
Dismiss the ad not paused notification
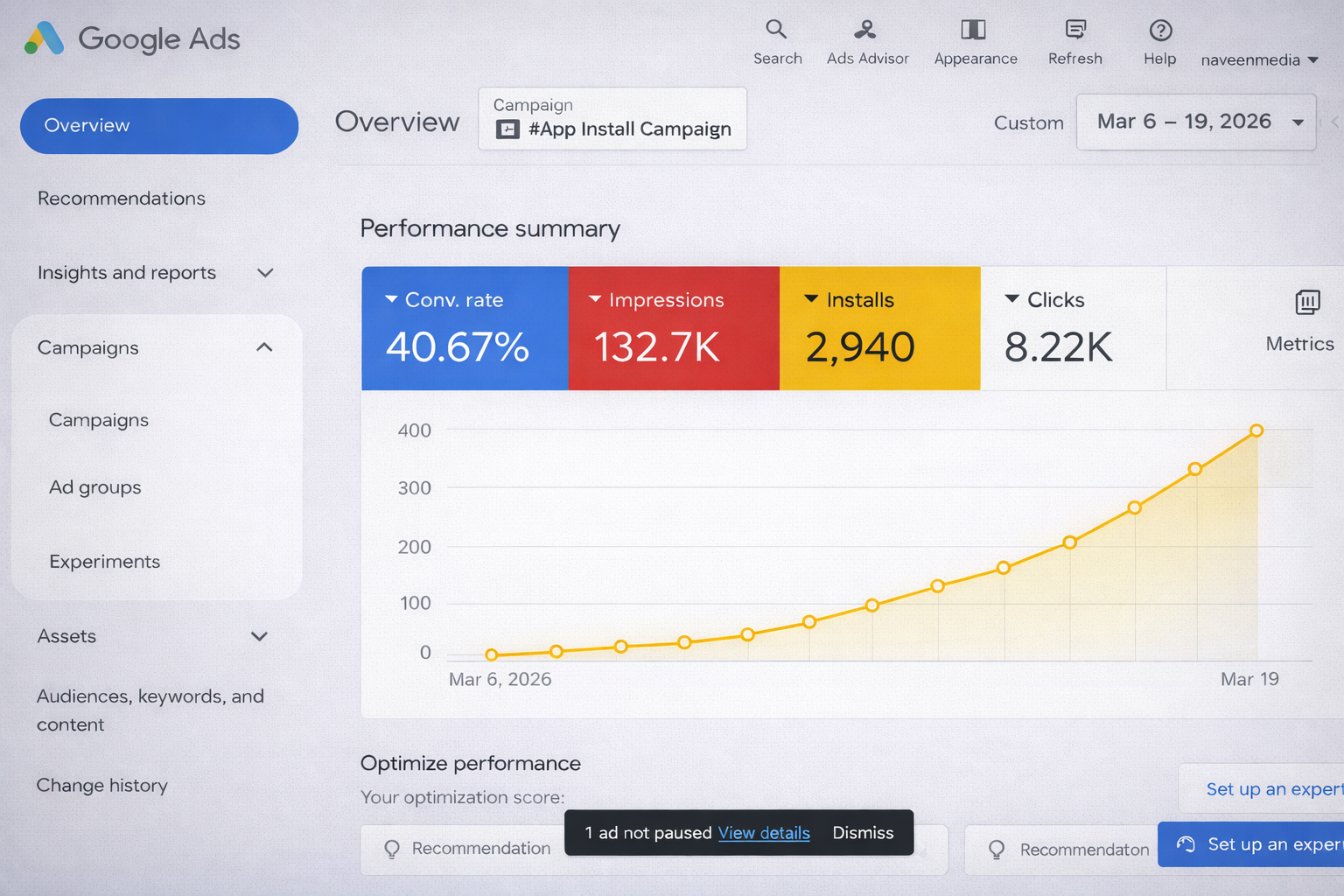[863, 833]
